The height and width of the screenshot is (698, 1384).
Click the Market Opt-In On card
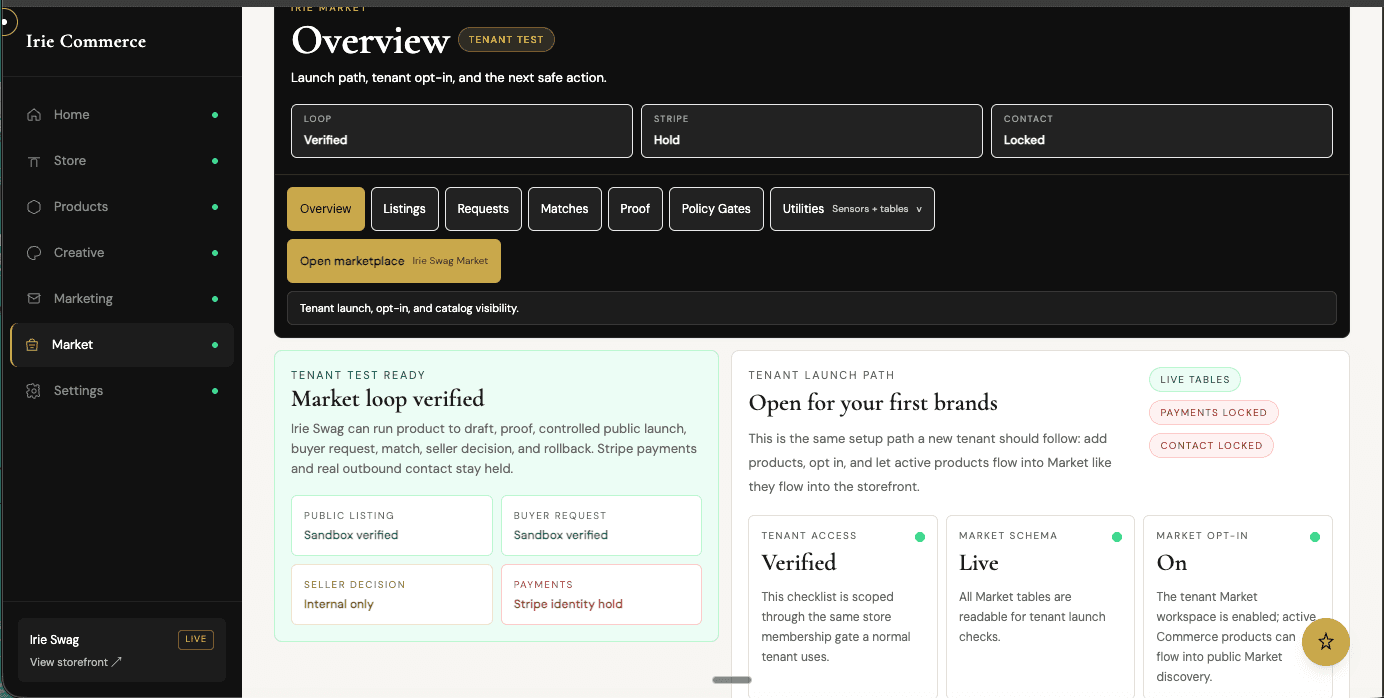1238,606
